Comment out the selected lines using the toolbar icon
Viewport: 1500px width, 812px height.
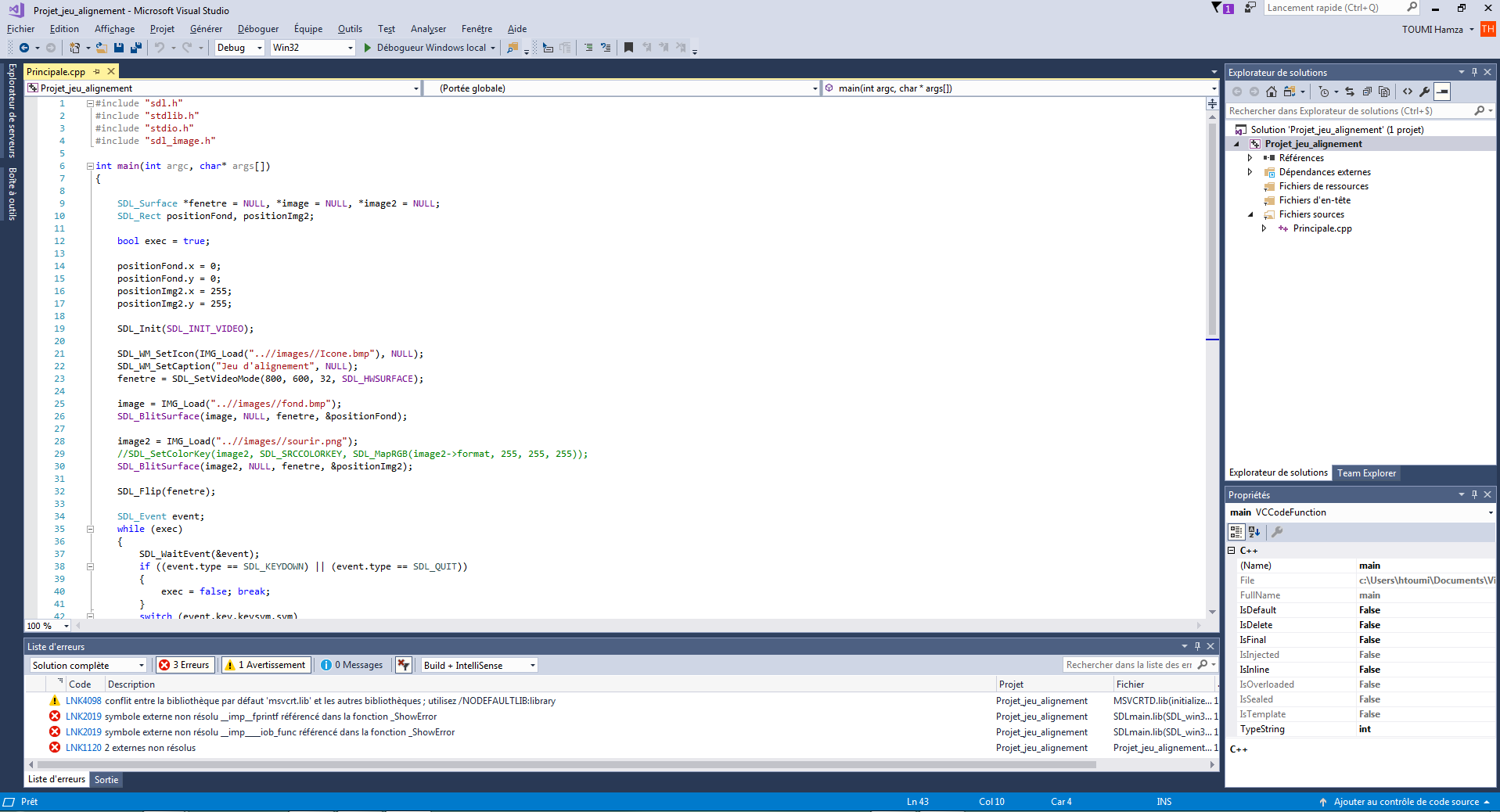click(x=588, y=48)
